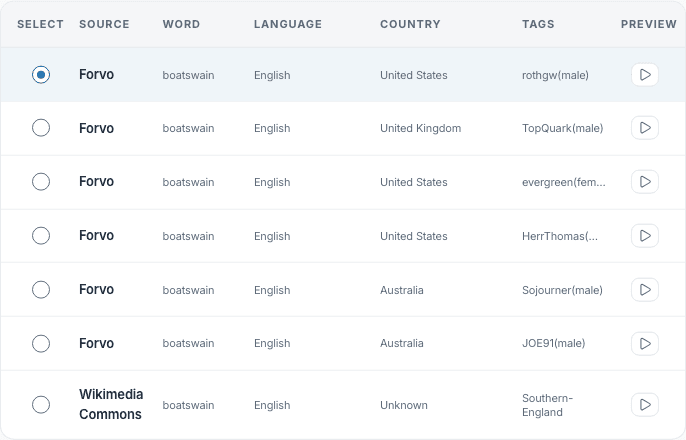Play preview for Sojourner(male) pronunciation

click(645, 290)
